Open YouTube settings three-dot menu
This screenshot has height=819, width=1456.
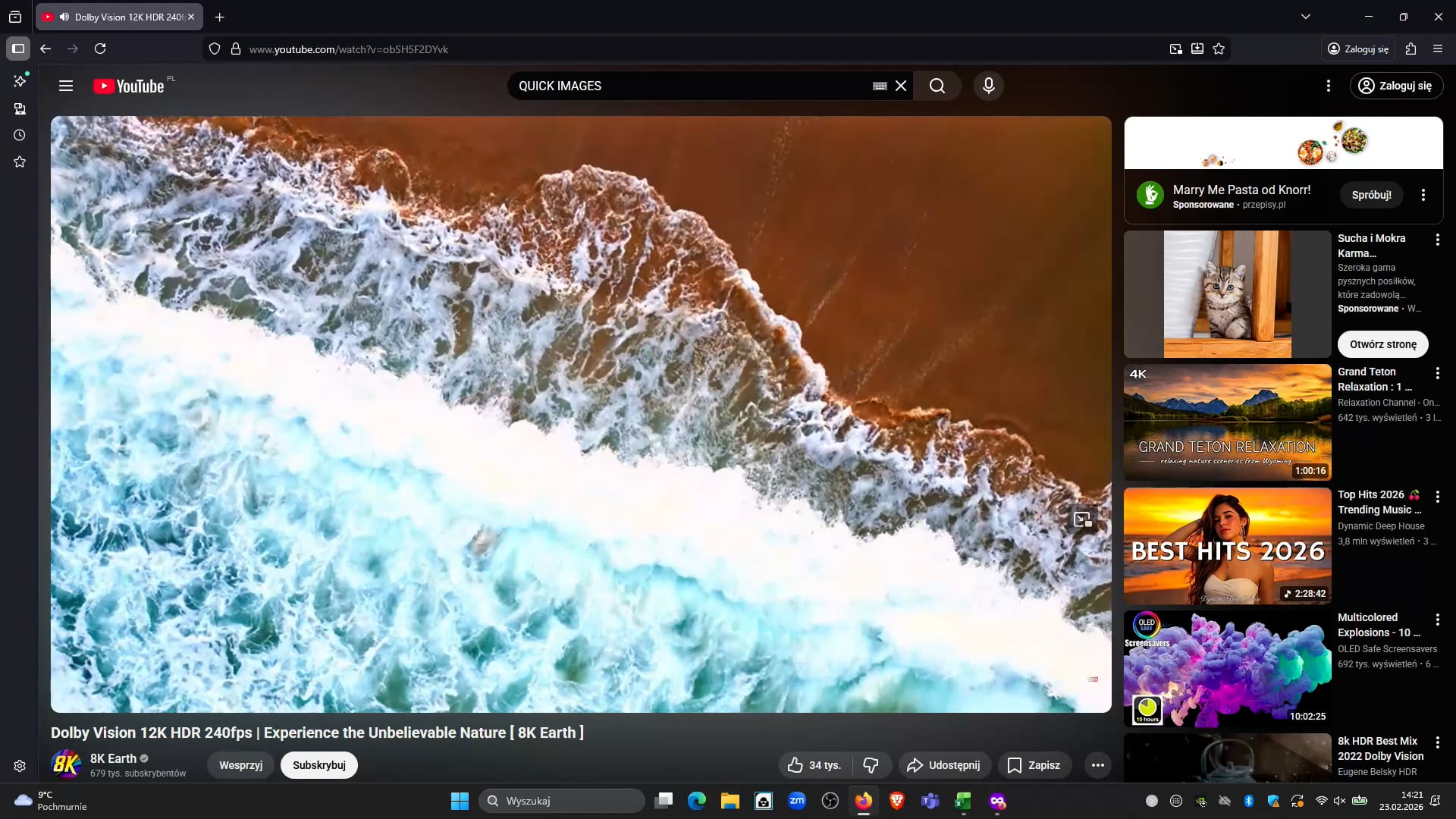tap(1328, 86)
